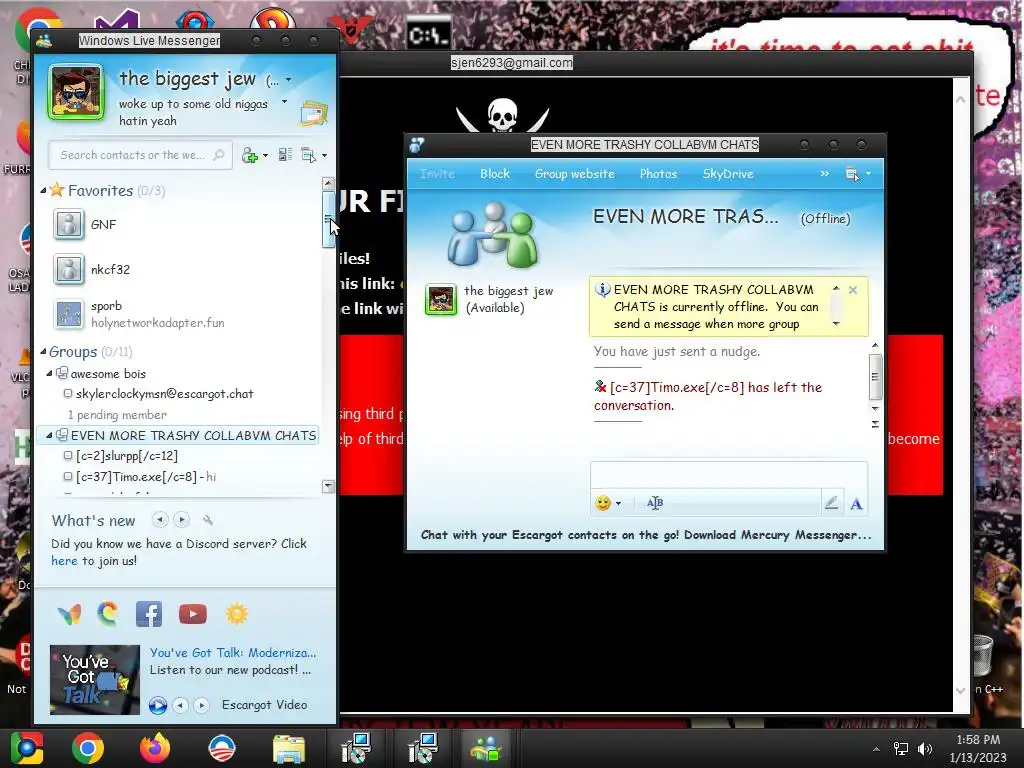Image resolution: width=1024 pixels, height=768 pixels.
Task: Click the contact list scroll up arrow
Action: tap(328, 184)
